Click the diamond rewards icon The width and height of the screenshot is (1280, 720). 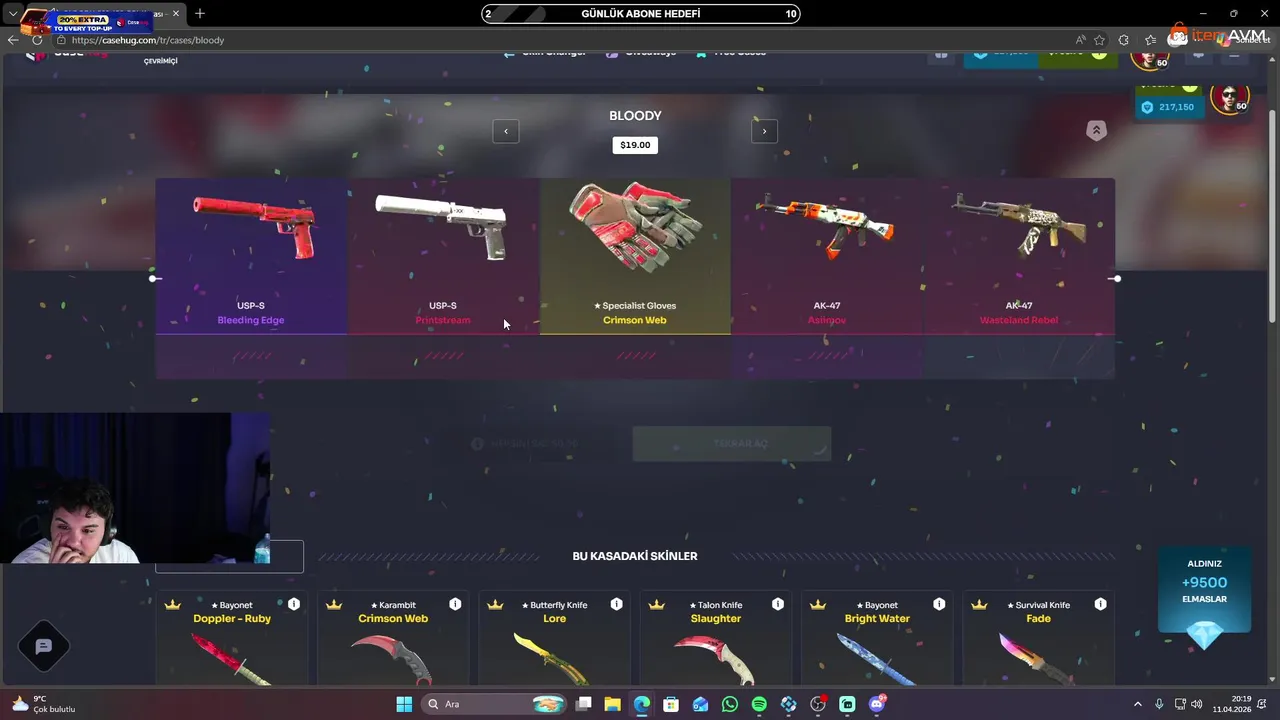coord(1205,637)
